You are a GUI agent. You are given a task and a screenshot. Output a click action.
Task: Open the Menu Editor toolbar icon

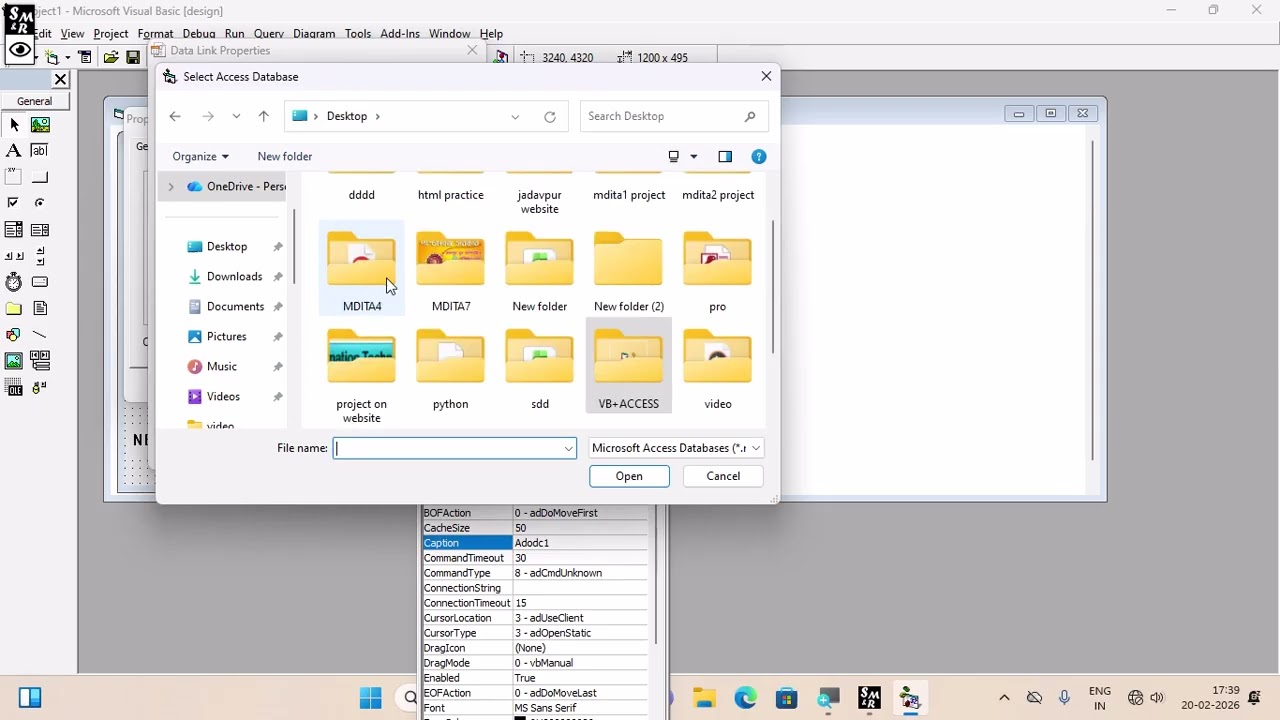pos(85,57)
